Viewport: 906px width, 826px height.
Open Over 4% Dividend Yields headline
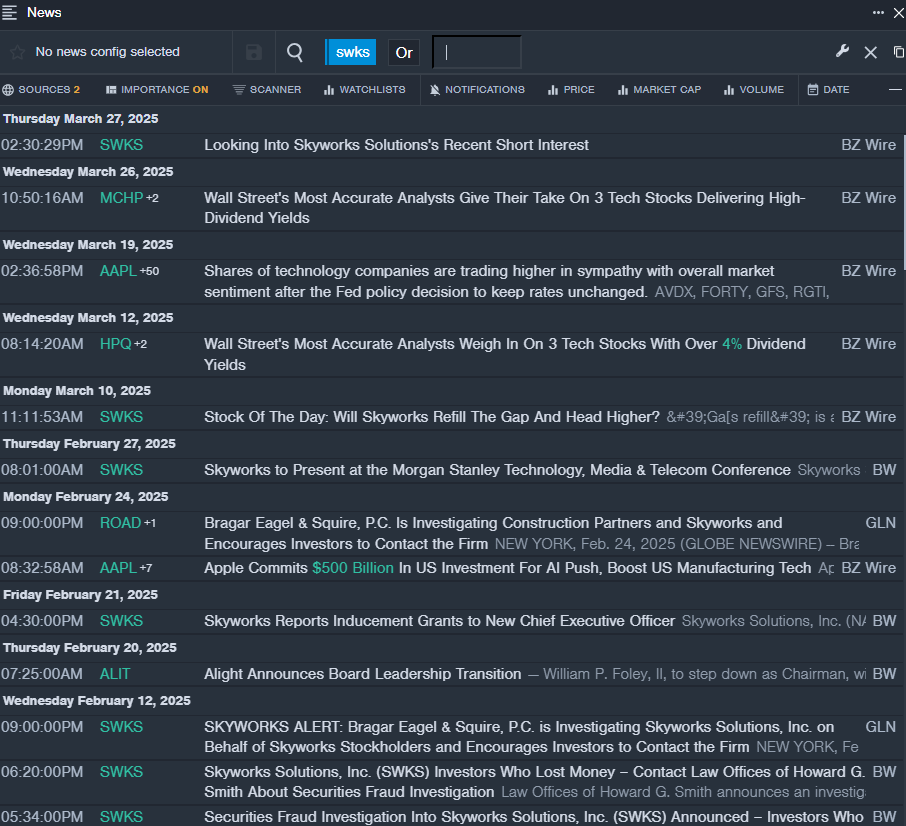tap(504, 354)
